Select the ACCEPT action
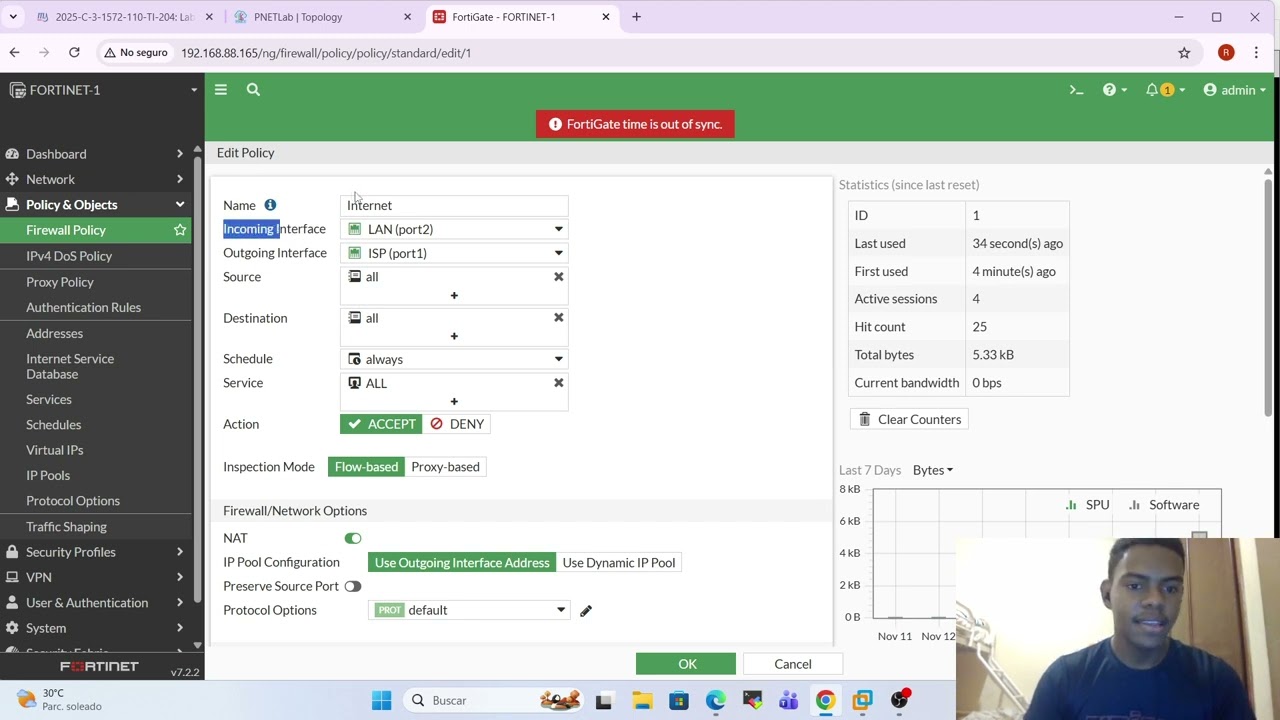 point(381,424)
